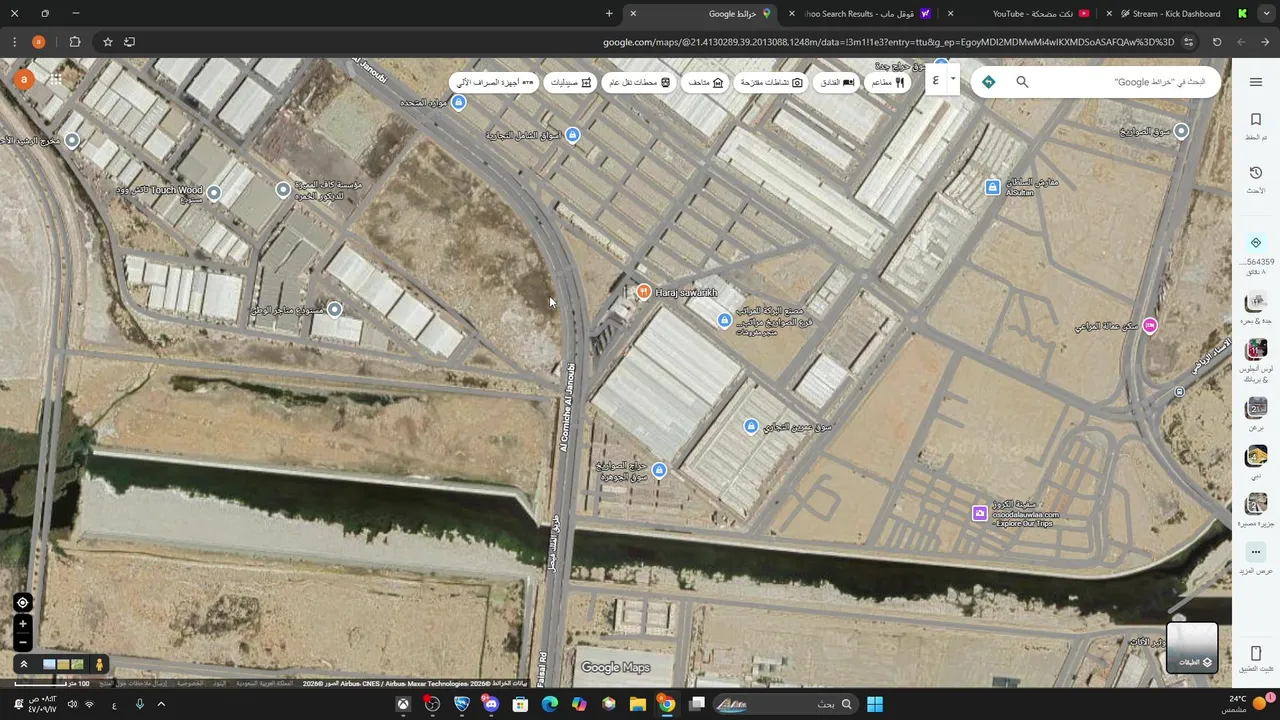
Task: Filter map by Museums chip
Action: click(706, 82)
